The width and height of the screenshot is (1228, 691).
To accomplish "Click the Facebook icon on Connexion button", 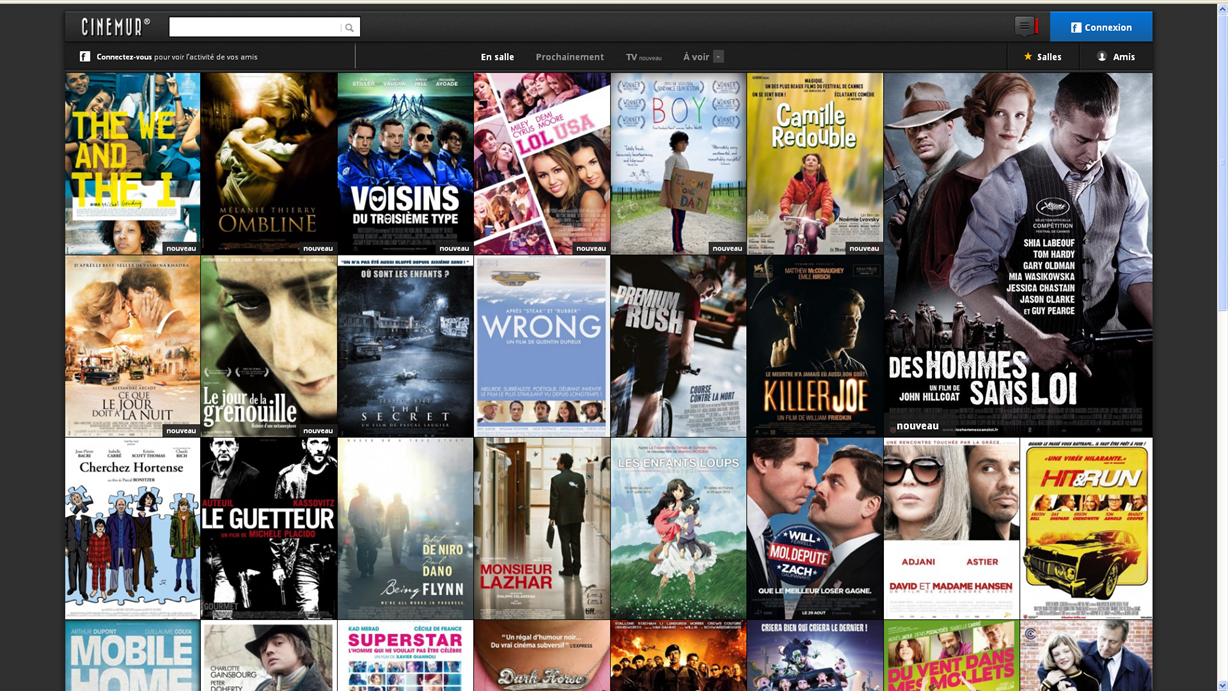I will pos(1076,27).
